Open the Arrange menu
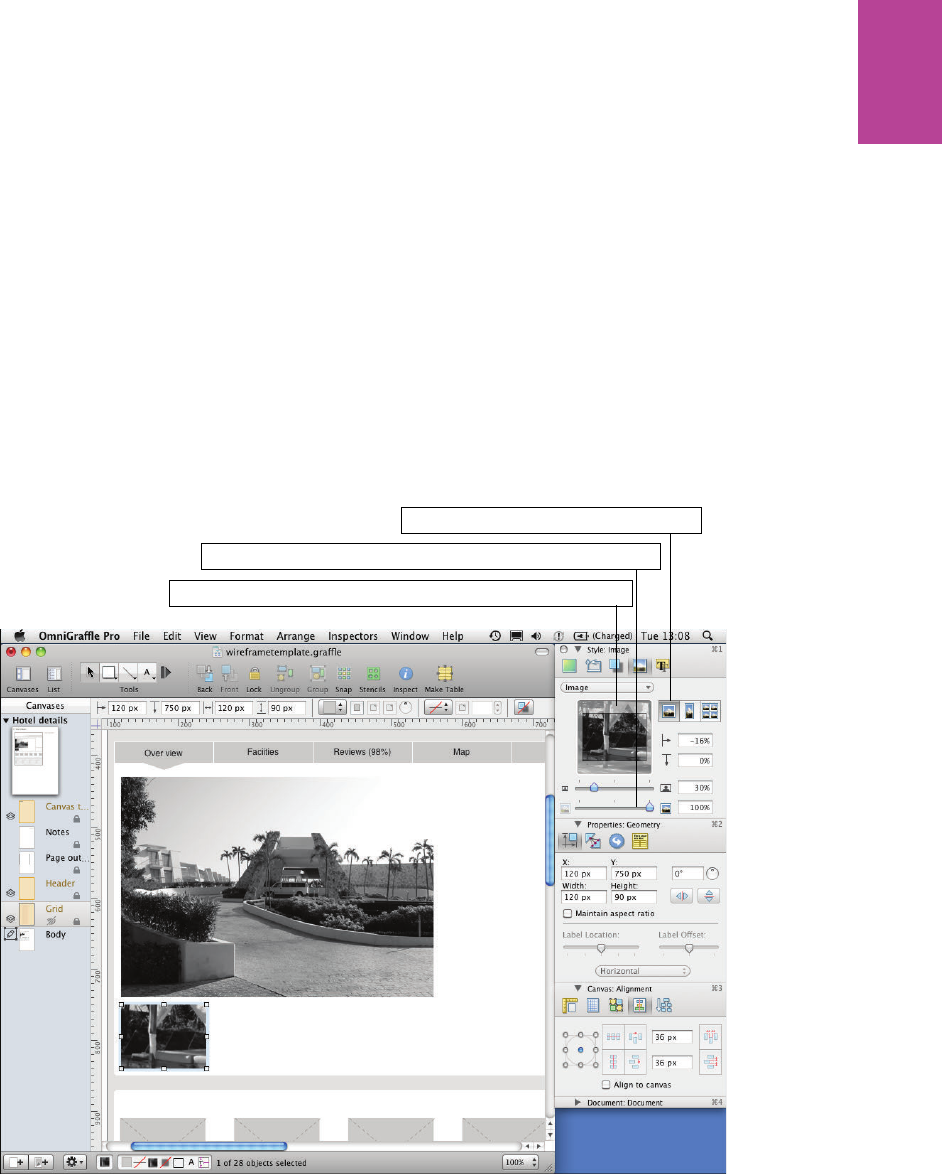This screenshot has height=1174, width=942. click(x=296, y=636)
